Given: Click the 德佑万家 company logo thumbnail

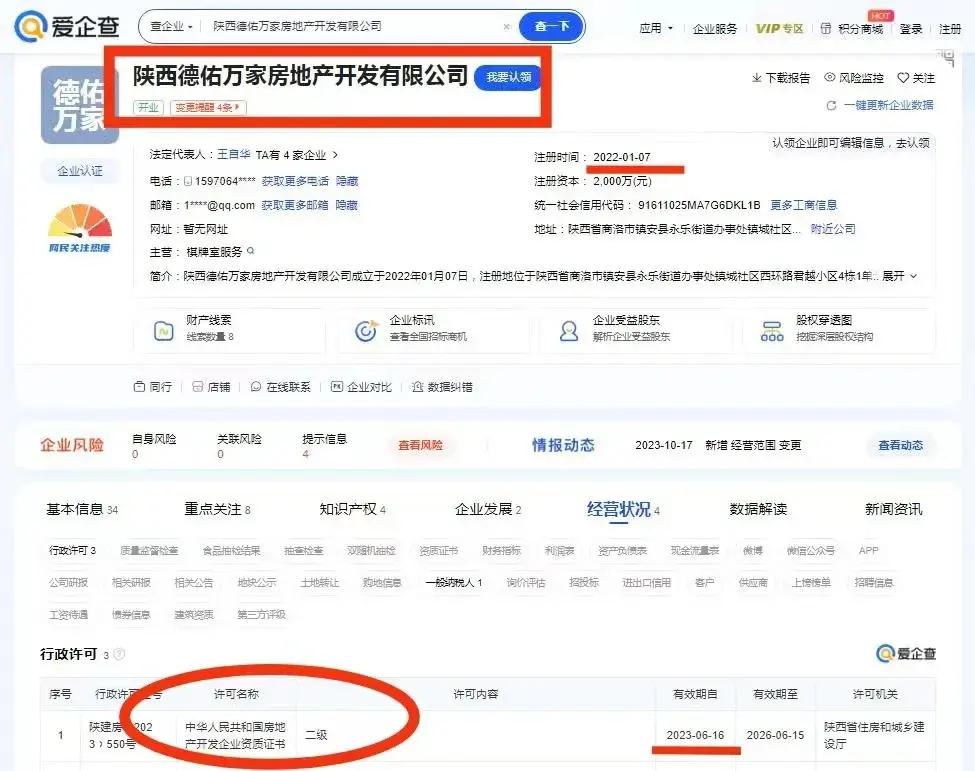Looking at the screenshot, I should click(x=80, y=105).
